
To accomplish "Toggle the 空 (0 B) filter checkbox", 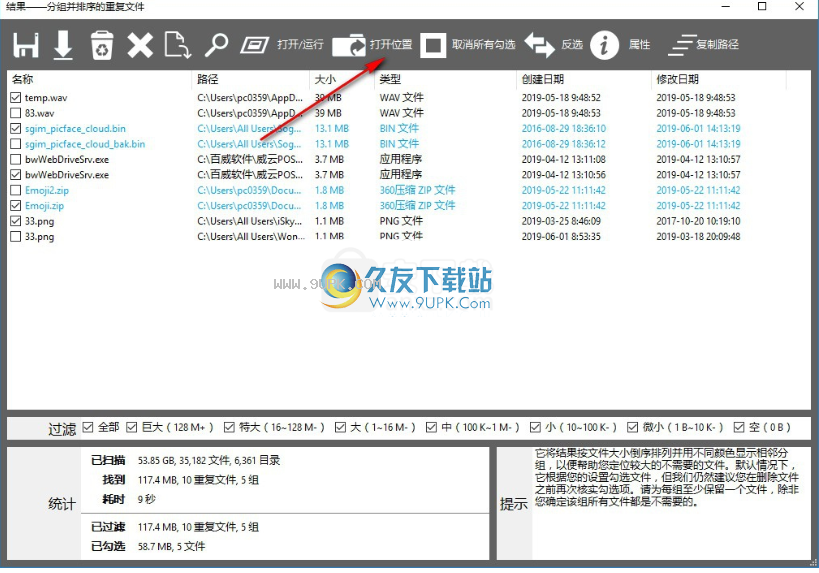I will pyautogui.click(x=739, y=427).
